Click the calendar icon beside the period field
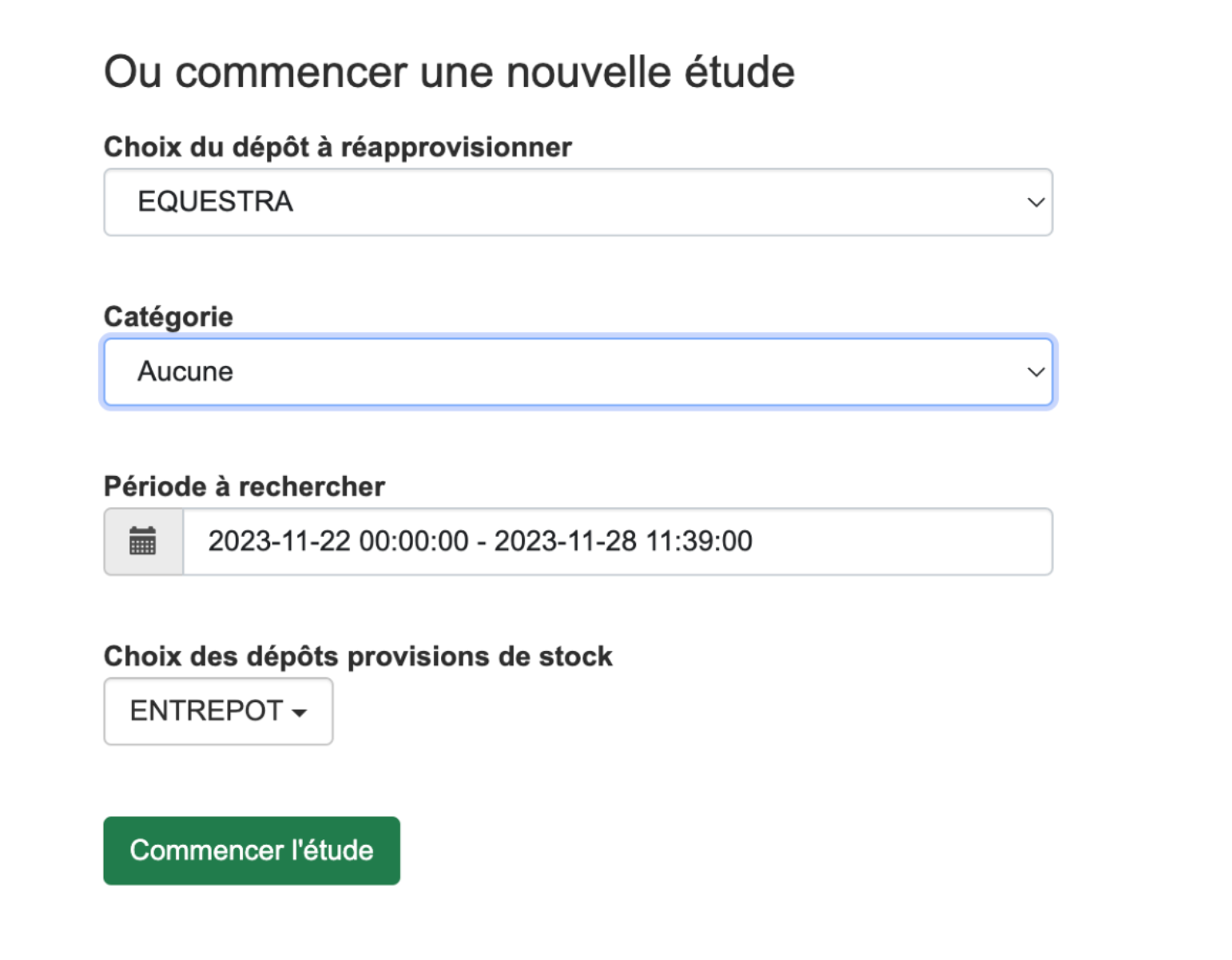Image resolution: width=1232 pixels, height=960 pixels. click(143, 541)
